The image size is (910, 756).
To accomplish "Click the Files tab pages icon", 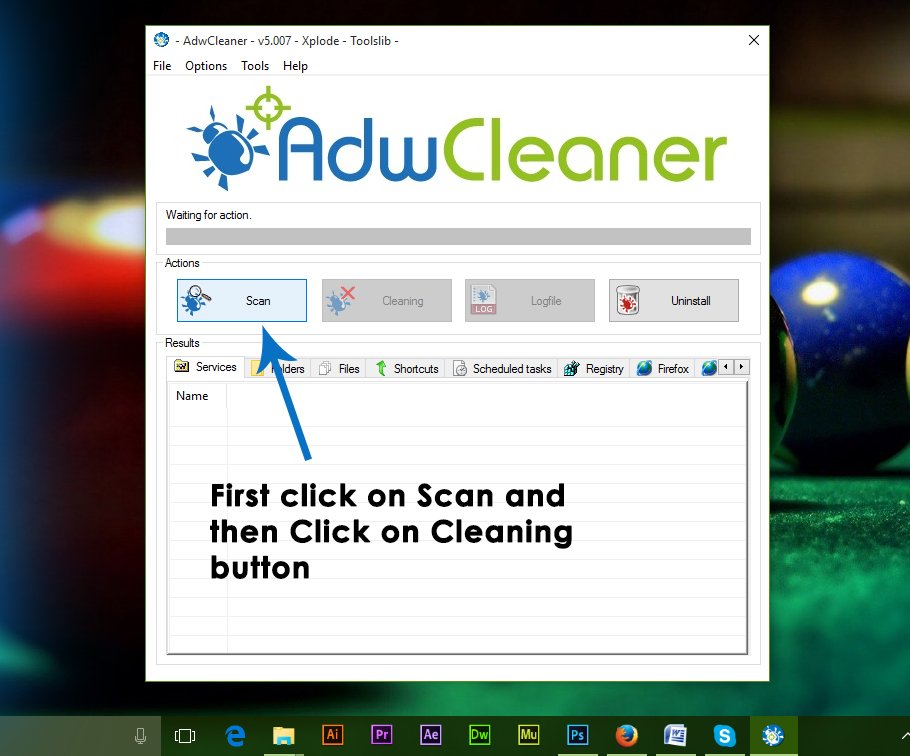I will pos(325,368).
